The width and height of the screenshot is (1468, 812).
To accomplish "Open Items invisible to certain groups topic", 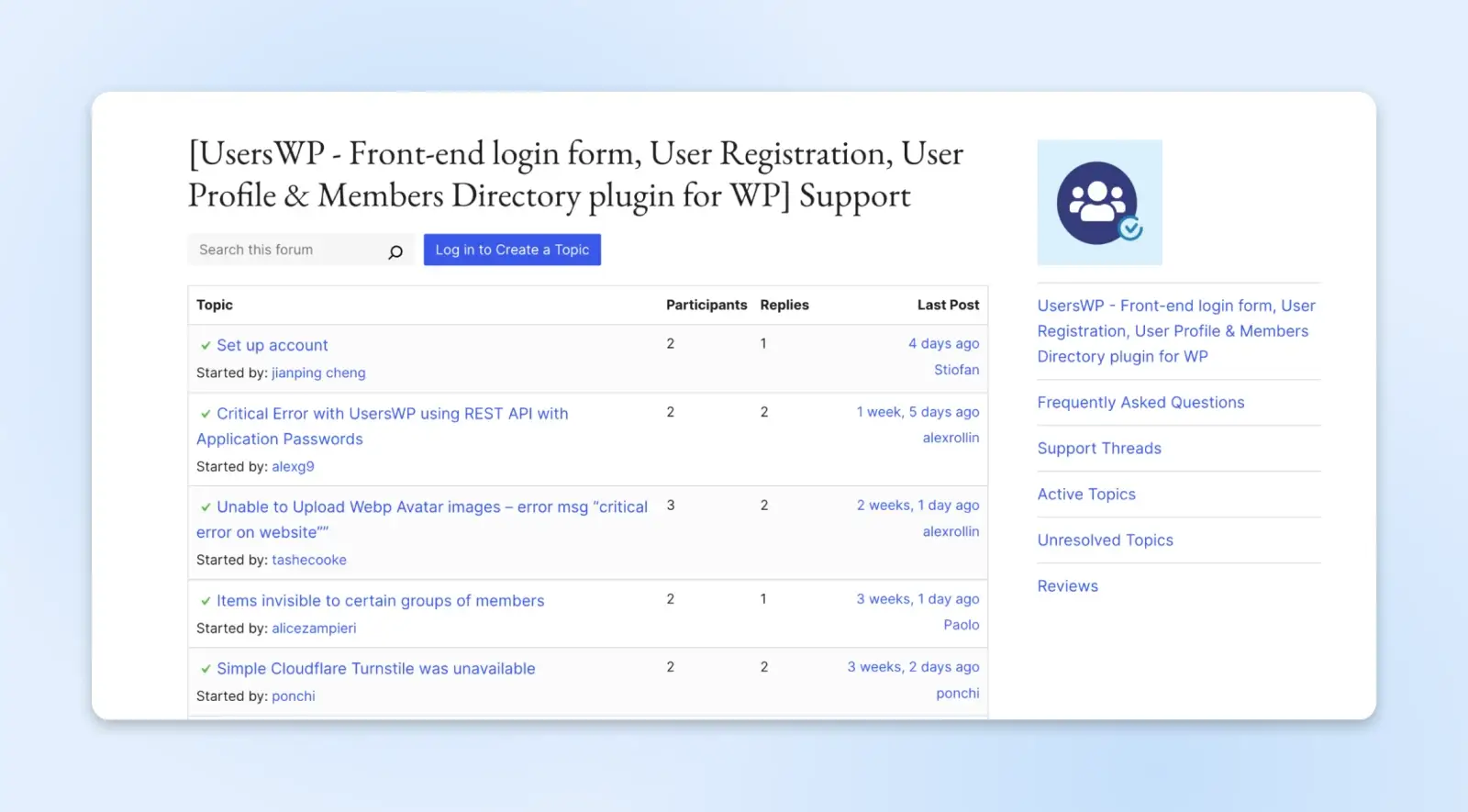I will pos(380,601).
